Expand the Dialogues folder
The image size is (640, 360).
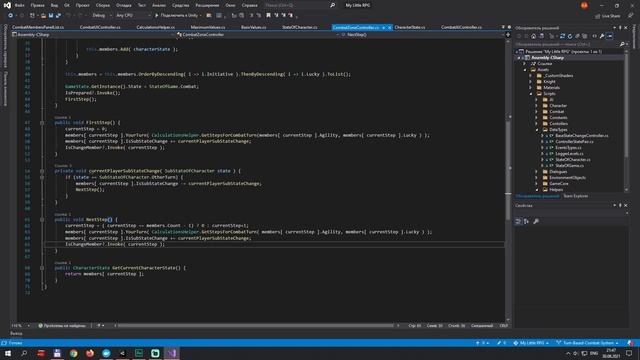tap(537, 172)
